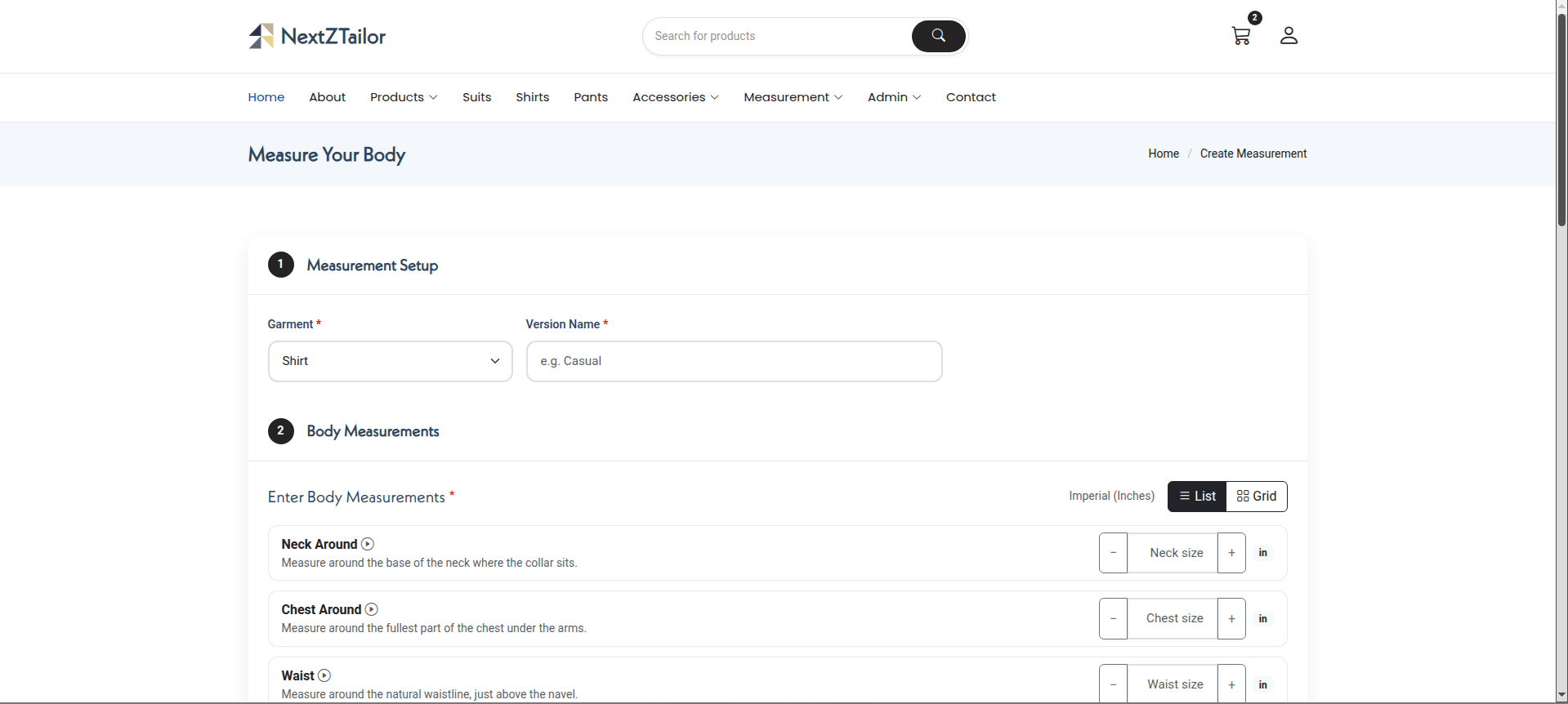Increase Neck size with plus button
The image size is (1568, 704).
[1231, 553]
